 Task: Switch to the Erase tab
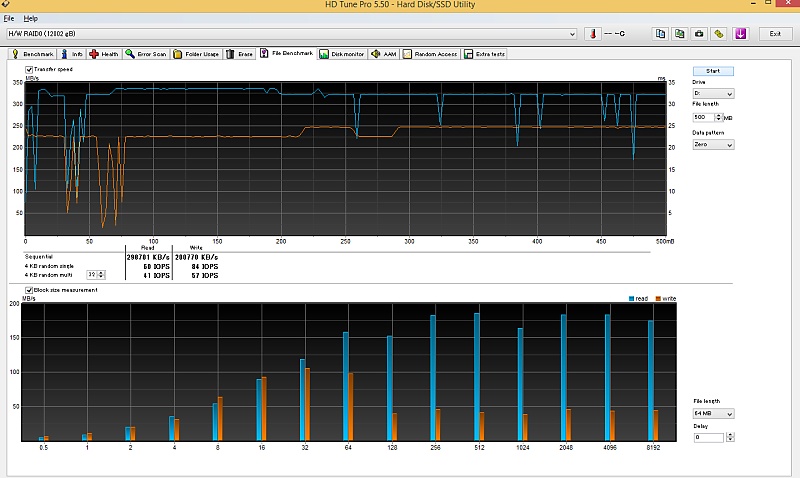point(240,54)
